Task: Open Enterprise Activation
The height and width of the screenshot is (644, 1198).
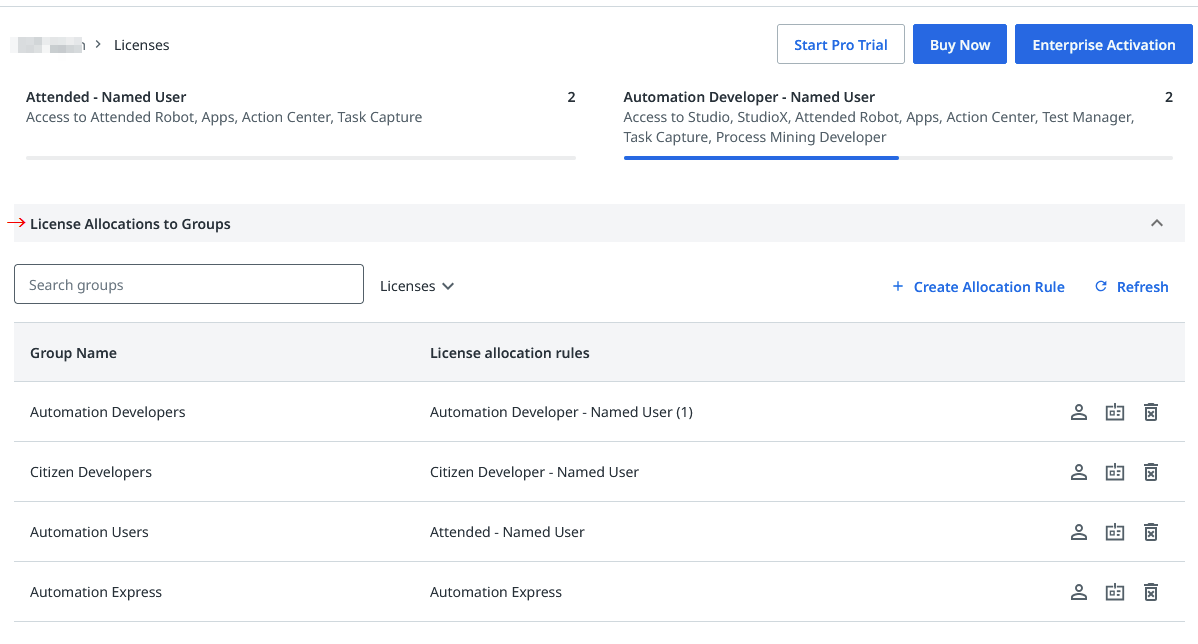Action: point(1104,45)
